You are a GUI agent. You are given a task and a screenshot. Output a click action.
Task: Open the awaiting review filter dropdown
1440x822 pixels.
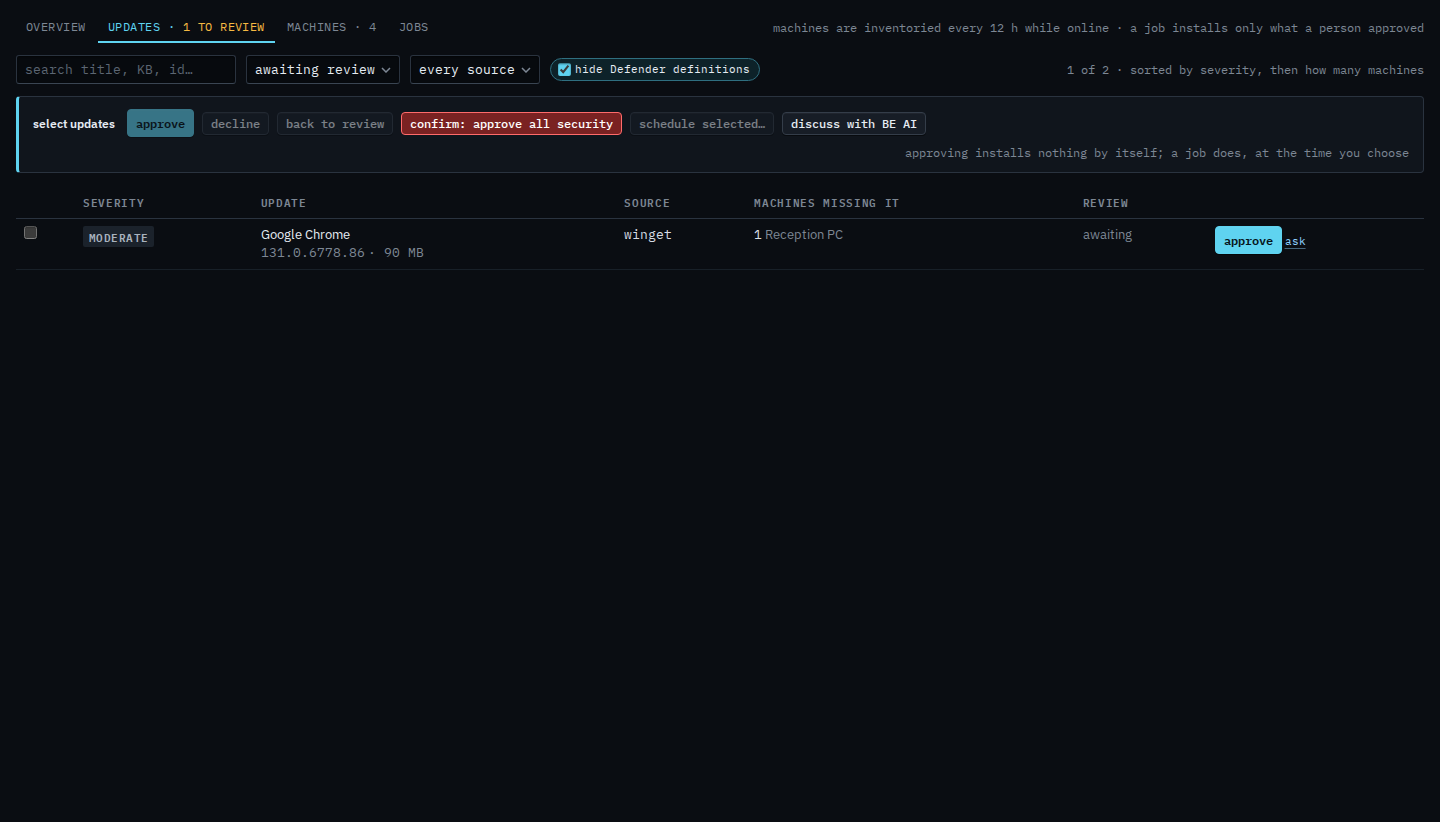pos(323,69)
